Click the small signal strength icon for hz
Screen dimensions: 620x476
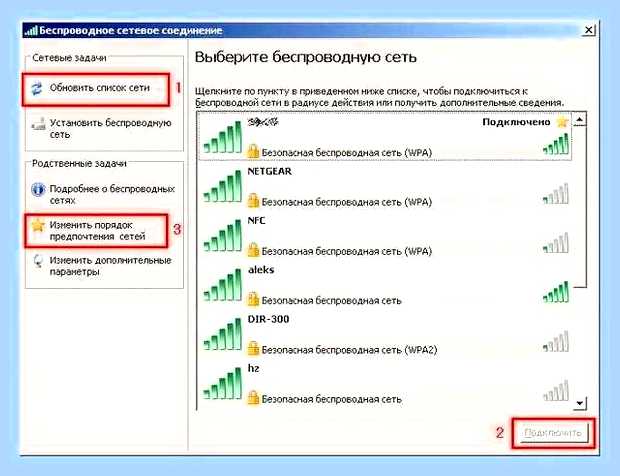(x=556, y=391)
